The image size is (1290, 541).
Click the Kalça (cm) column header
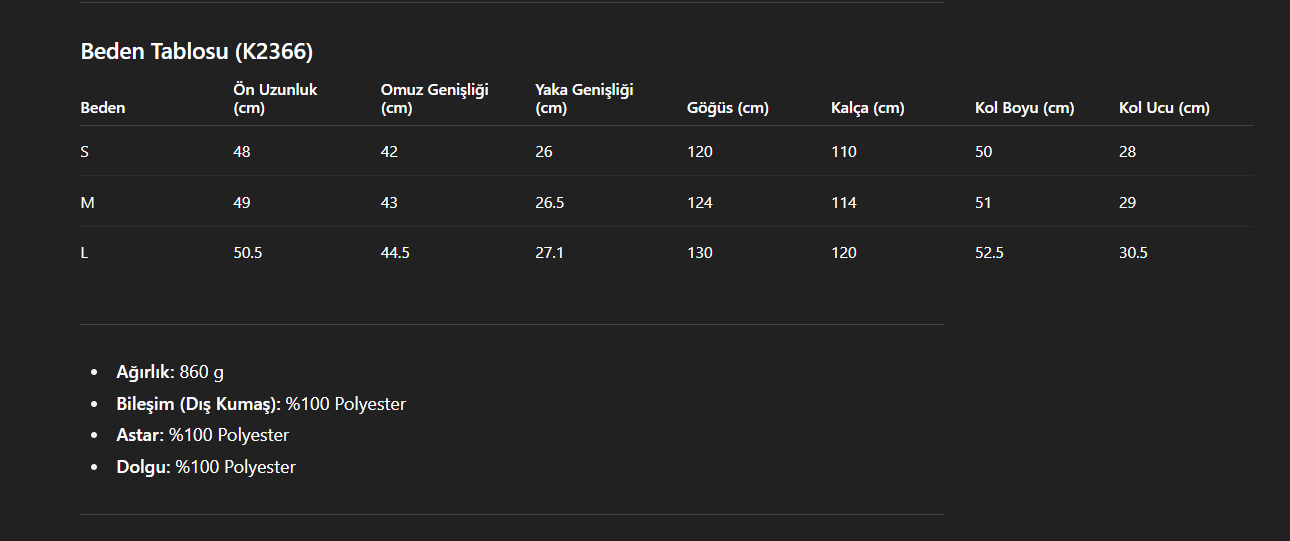coord(867,108)
